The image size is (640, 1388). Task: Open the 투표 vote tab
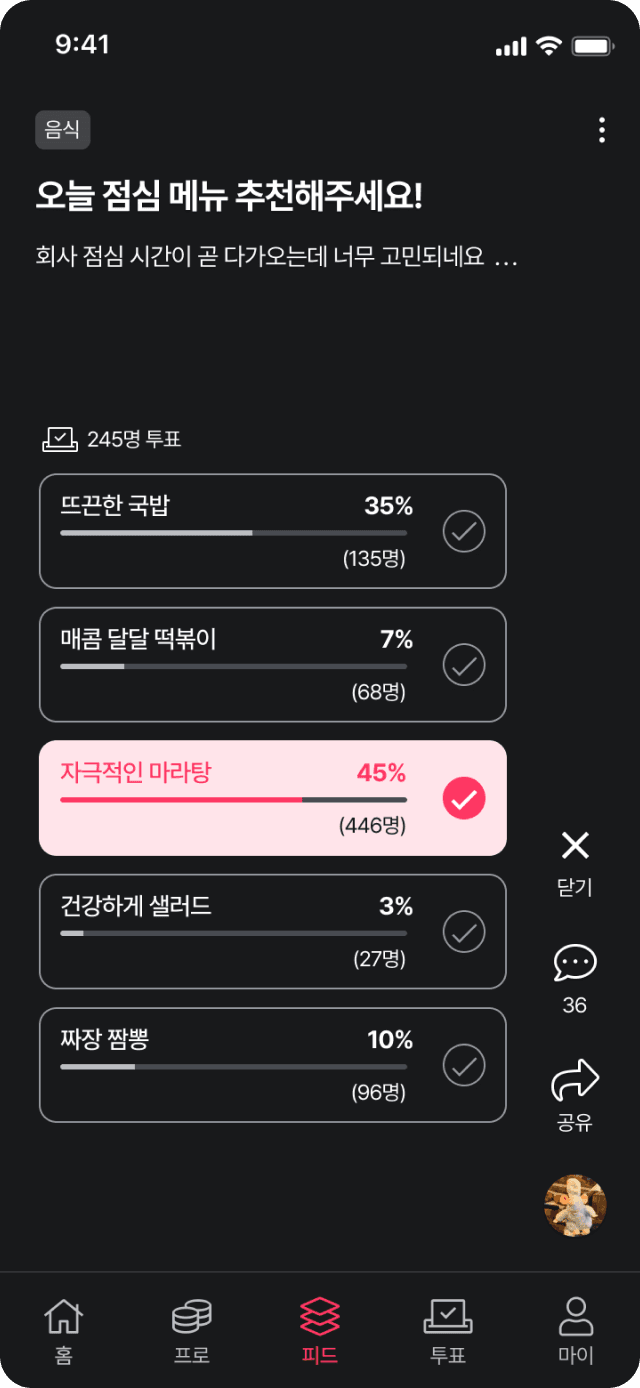point(448,1330)
